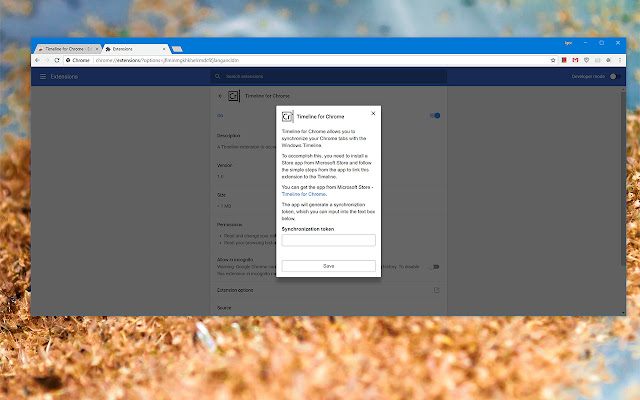This screenshot has height=400, width=640.
Task: Bookmark this page with the star icon
Action: point(553,60)
